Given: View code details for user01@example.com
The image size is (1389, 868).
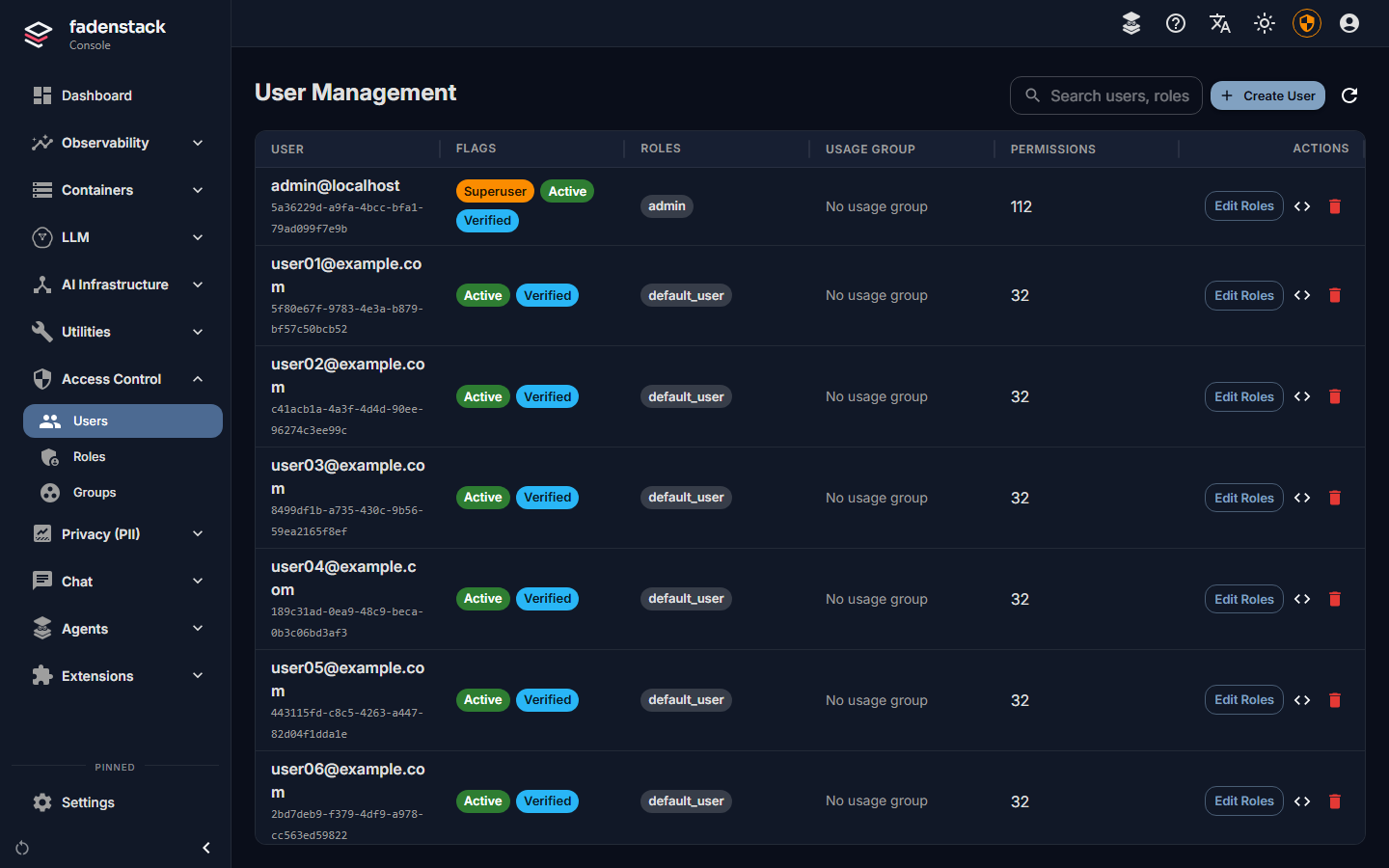Looking at the screenshot, I should [x=1302, y=295].
